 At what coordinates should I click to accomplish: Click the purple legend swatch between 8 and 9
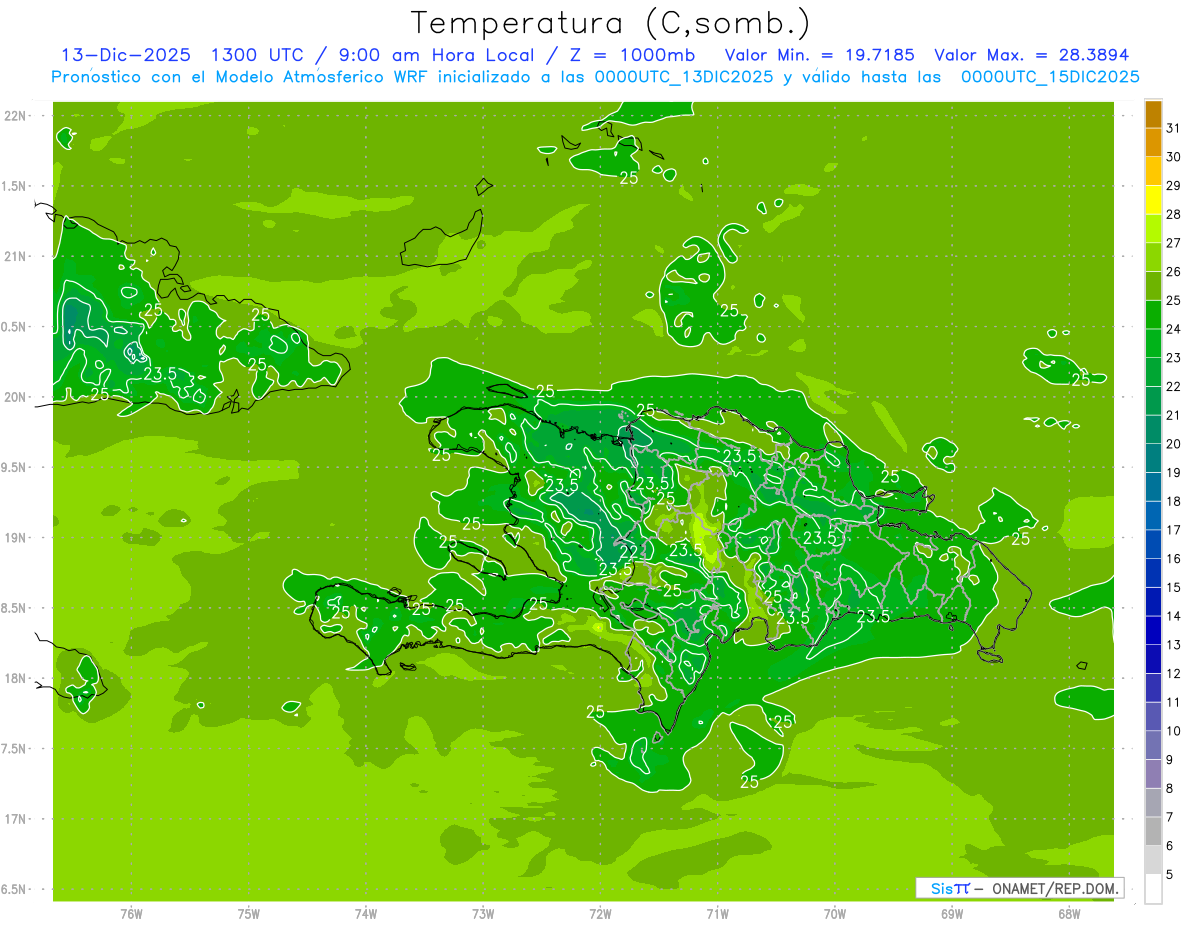(1153, 774)
